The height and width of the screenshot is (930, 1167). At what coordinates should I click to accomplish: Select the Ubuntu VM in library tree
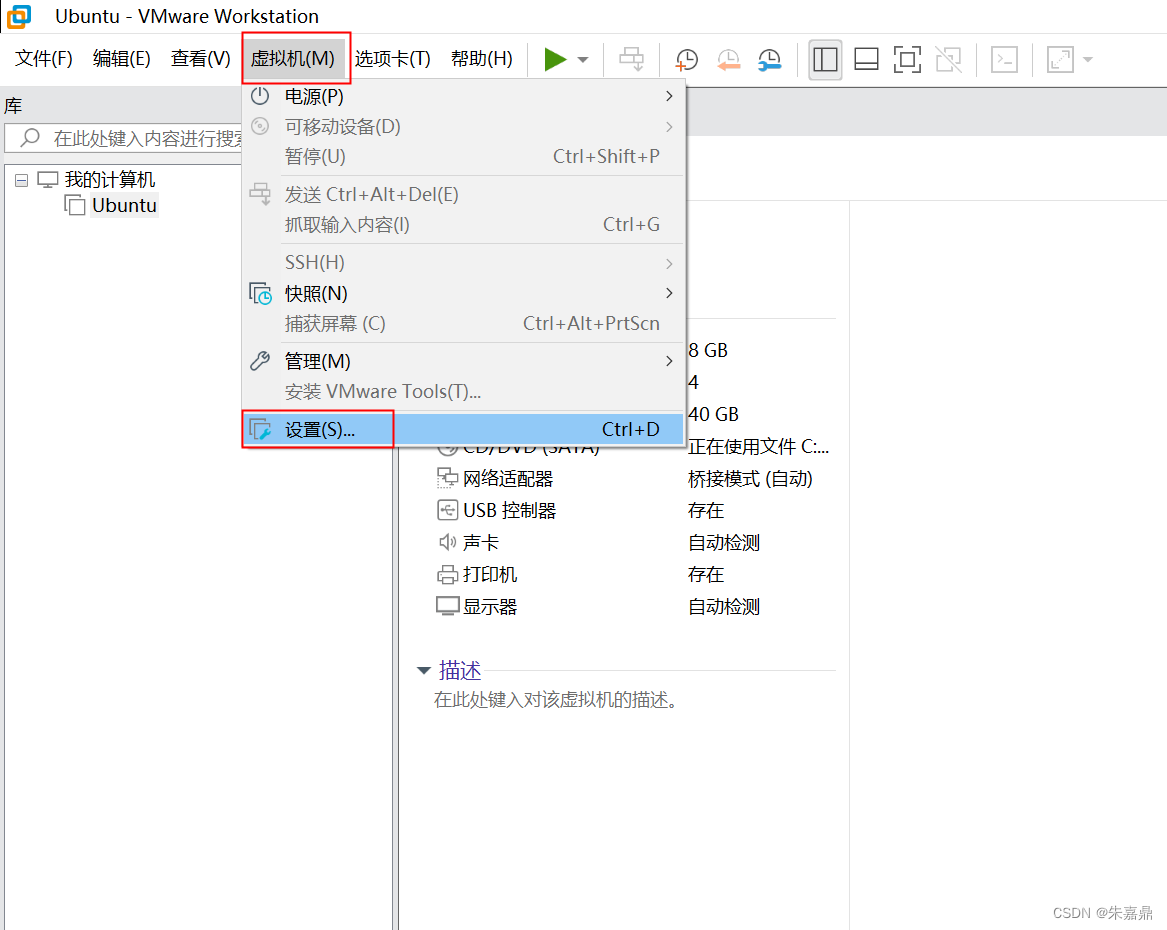pos(124,205)
